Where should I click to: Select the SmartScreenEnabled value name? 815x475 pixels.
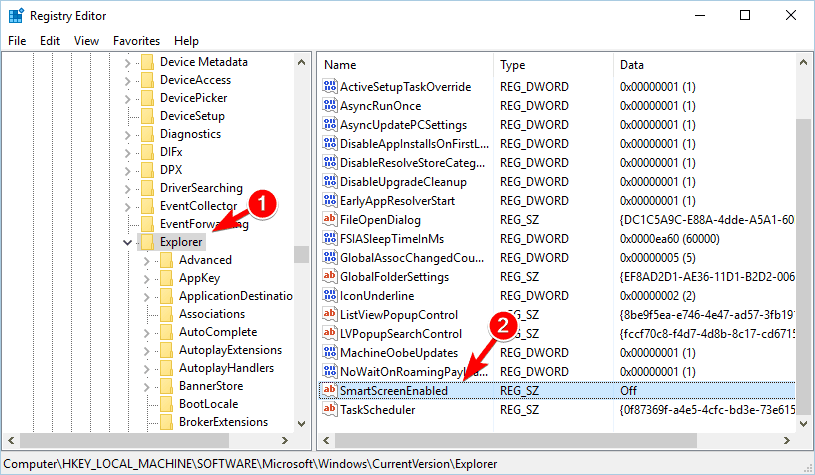coord(393,391)
